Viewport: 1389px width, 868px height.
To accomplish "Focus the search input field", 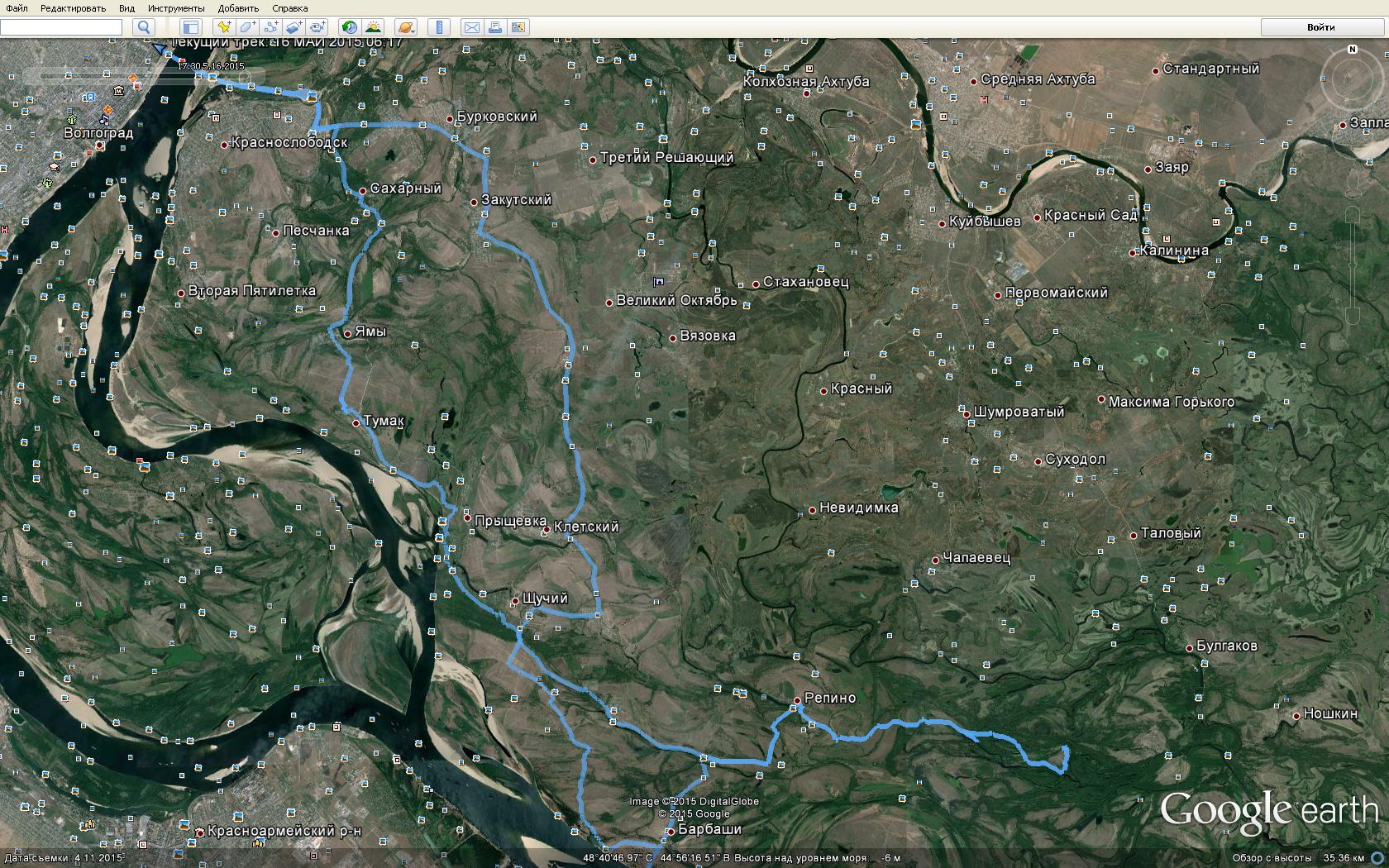I will coord(61,27).
